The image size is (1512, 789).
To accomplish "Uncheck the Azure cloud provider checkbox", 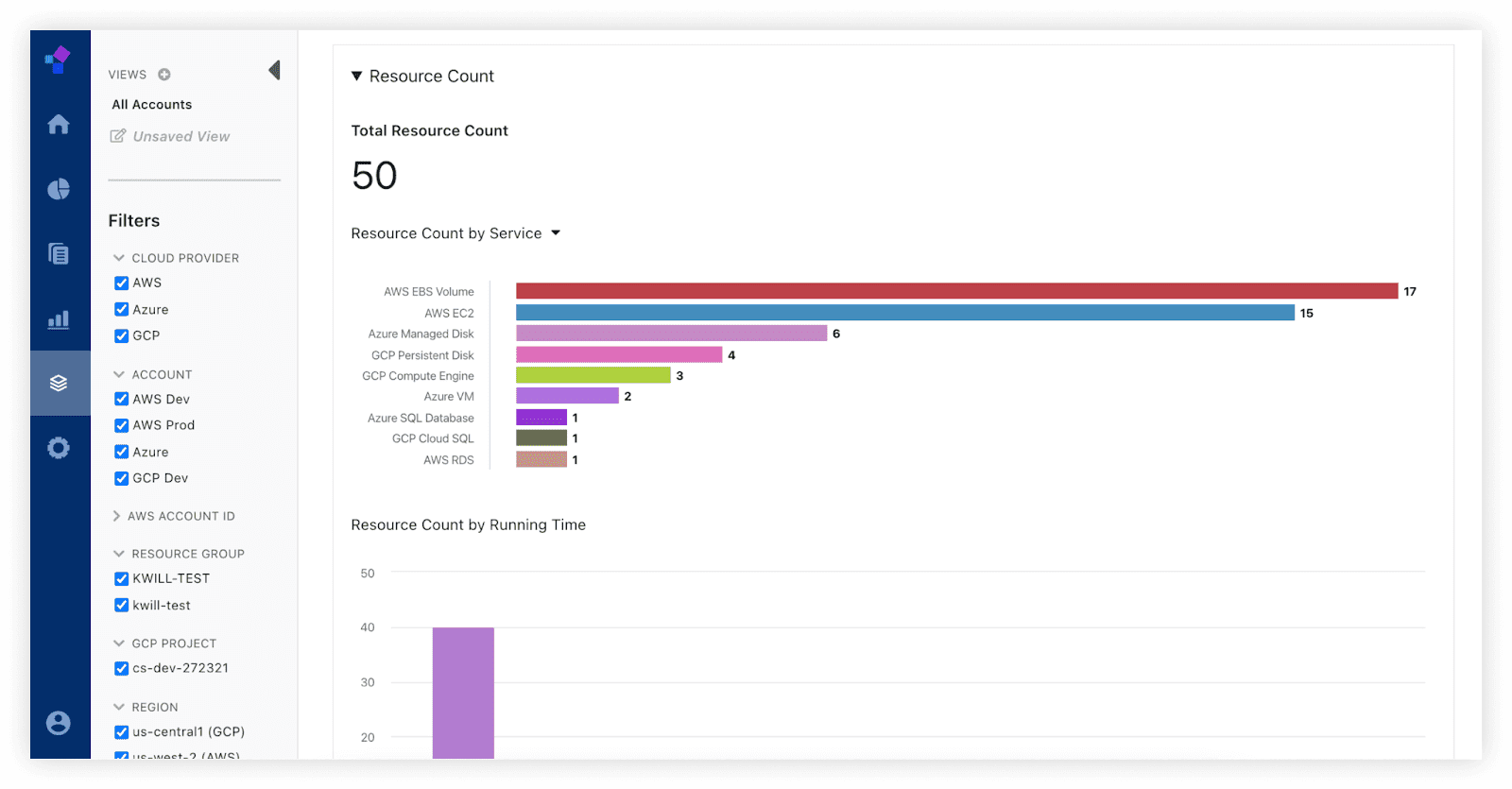I will tap(121, 309).
